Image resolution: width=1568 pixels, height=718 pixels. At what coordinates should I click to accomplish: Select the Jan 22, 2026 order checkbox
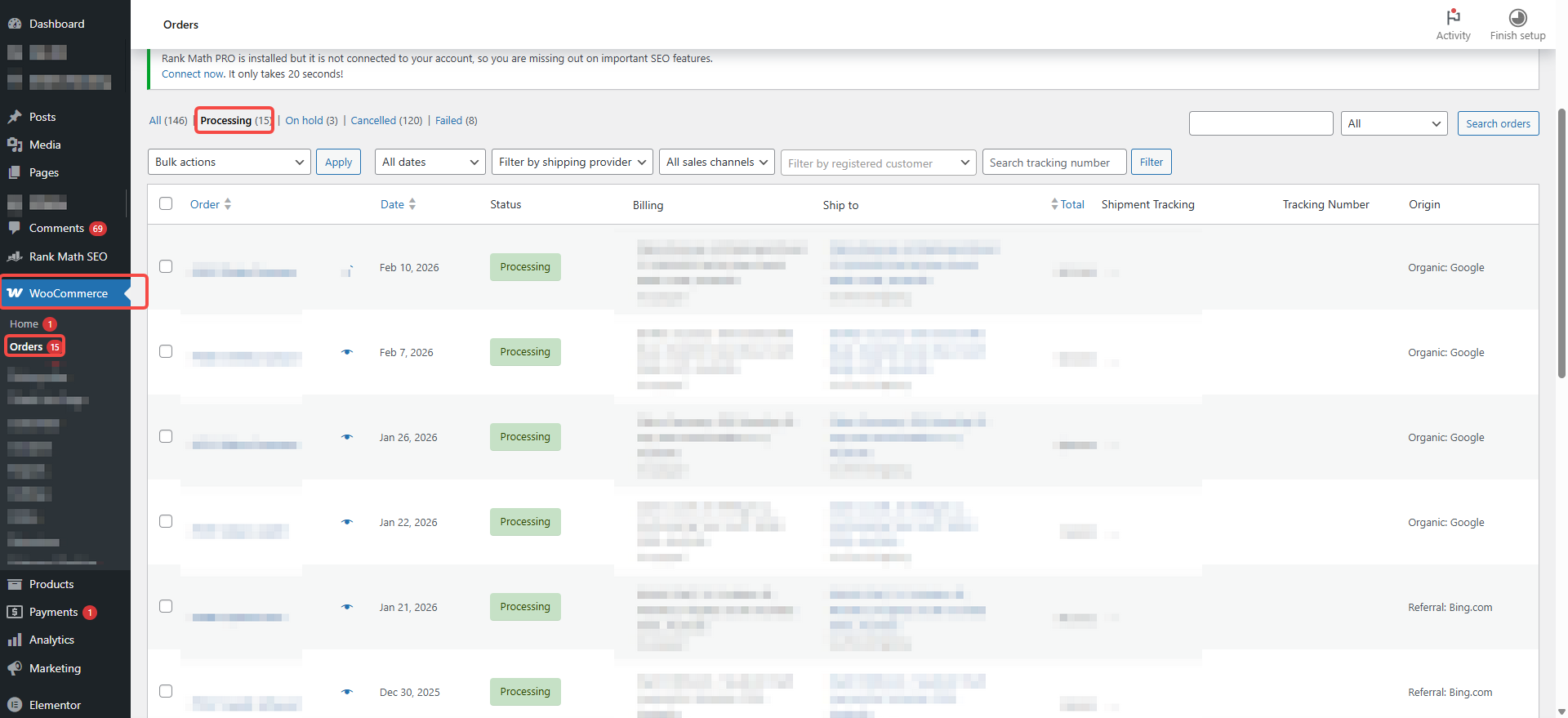click(166, 521)
